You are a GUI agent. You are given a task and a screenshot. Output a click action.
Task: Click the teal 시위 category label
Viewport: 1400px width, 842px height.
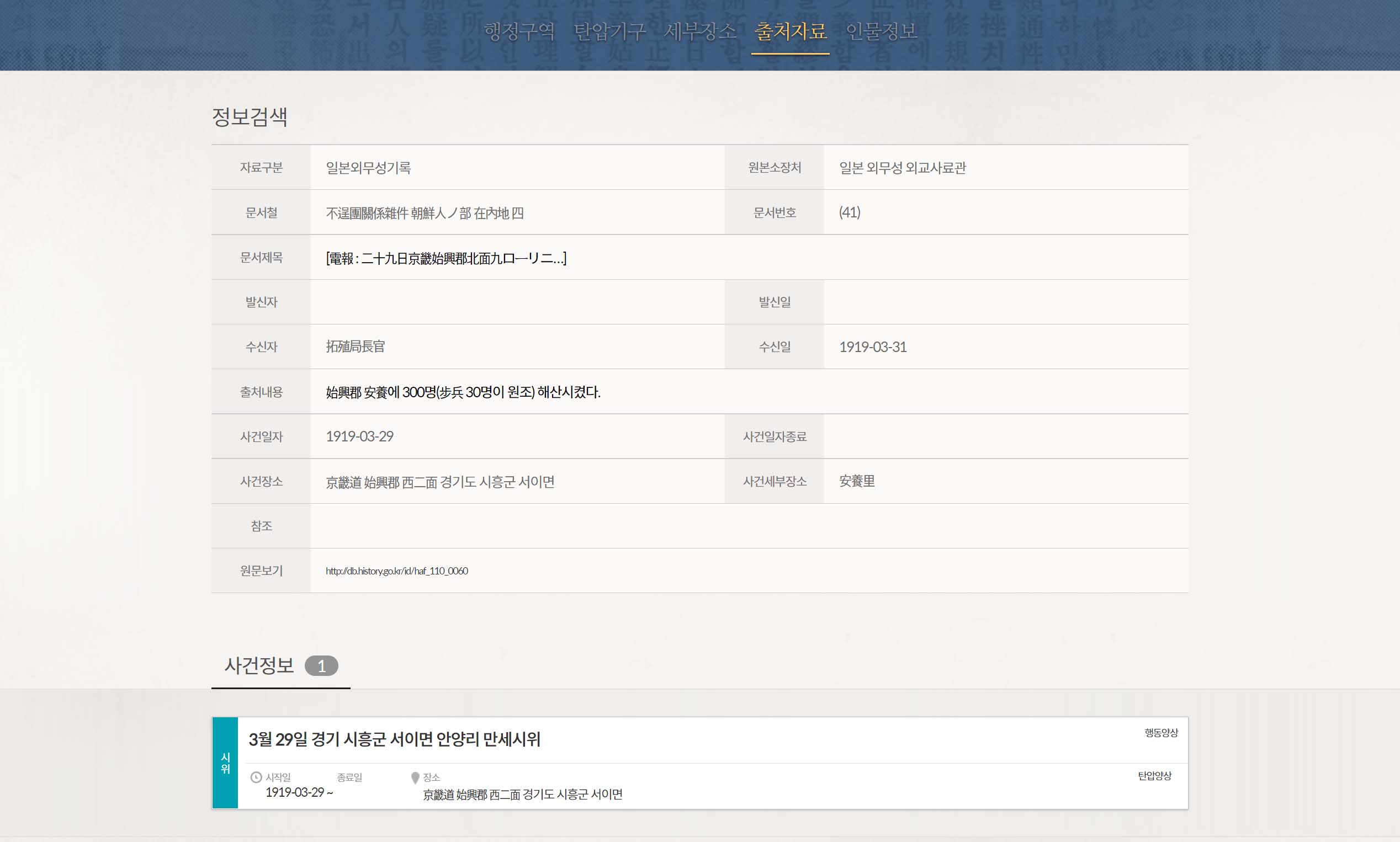225,763
